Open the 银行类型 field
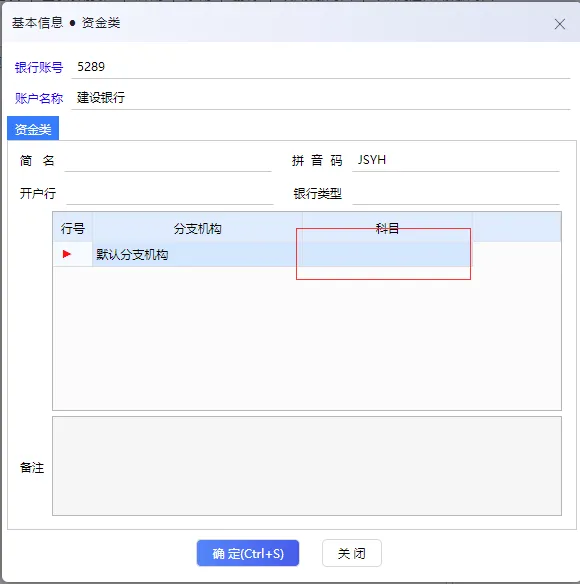This screenshot has width=580, height=584. [455, 194]
